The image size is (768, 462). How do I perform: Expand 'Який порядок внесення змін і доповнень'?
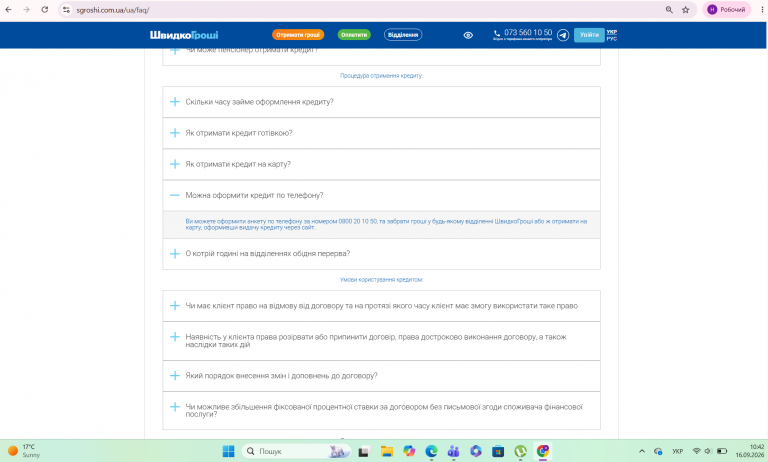382,376
